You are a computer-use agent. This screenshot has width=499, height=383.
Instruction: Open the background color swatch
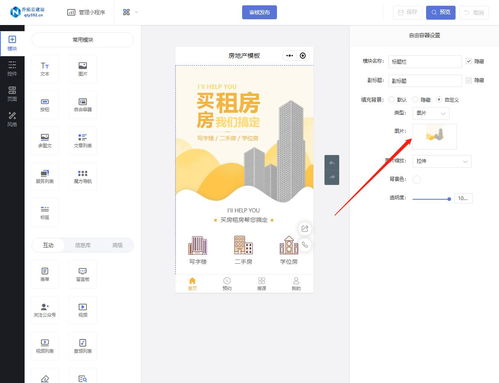[x=416, y=179]
